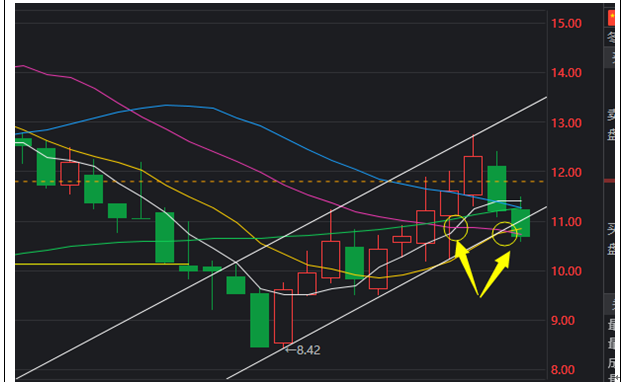Viewport: 626px width, 382px height.
Task: Click the 15.00 price axis label
Action: [x=567, y=23]
